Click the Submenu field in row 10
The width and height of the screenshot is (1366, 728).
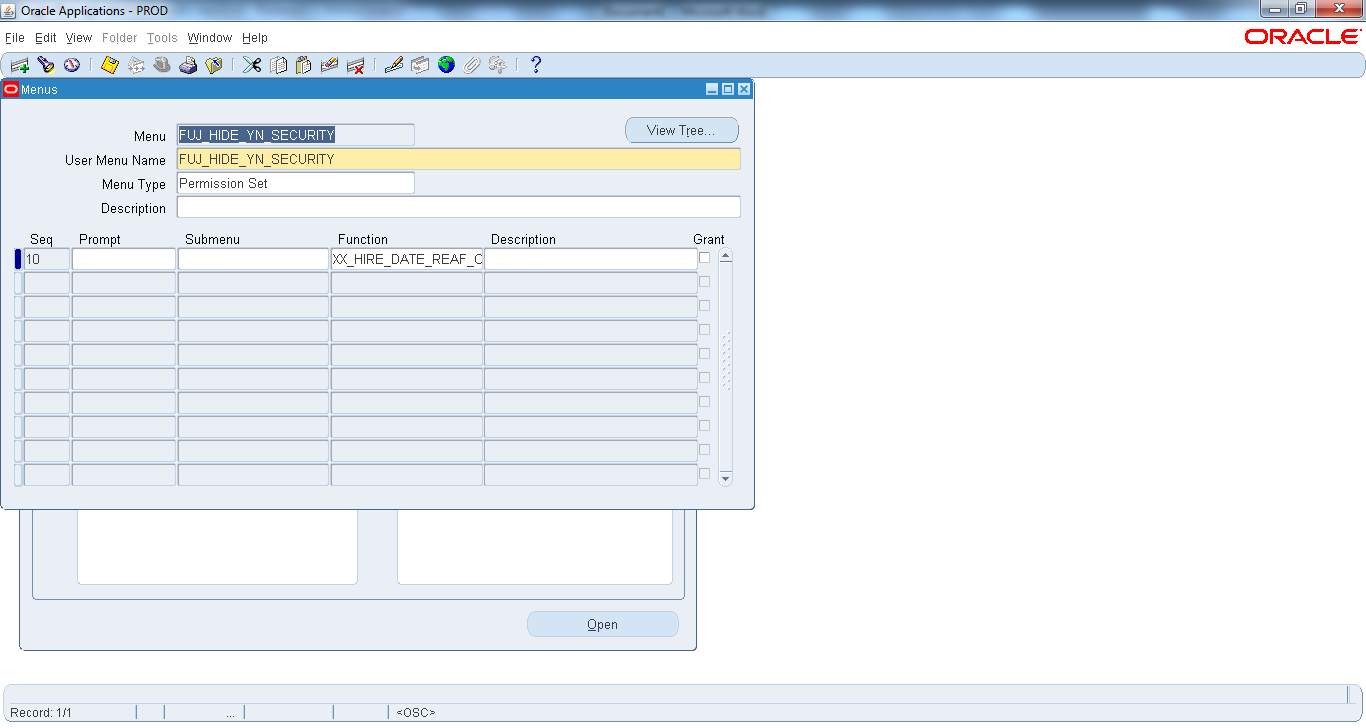[253, 259]
